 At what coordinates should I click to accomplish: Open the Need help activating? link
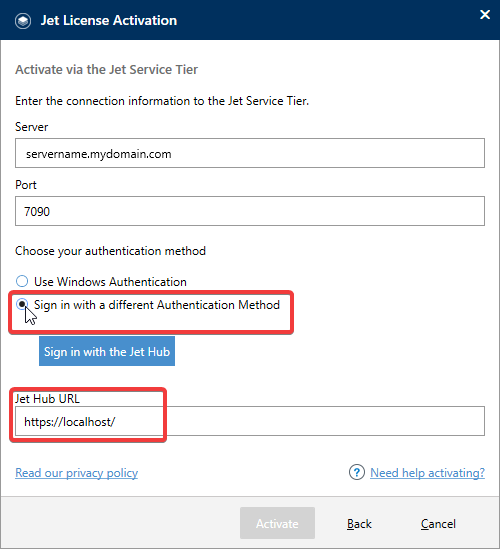(x=427, y=473)
